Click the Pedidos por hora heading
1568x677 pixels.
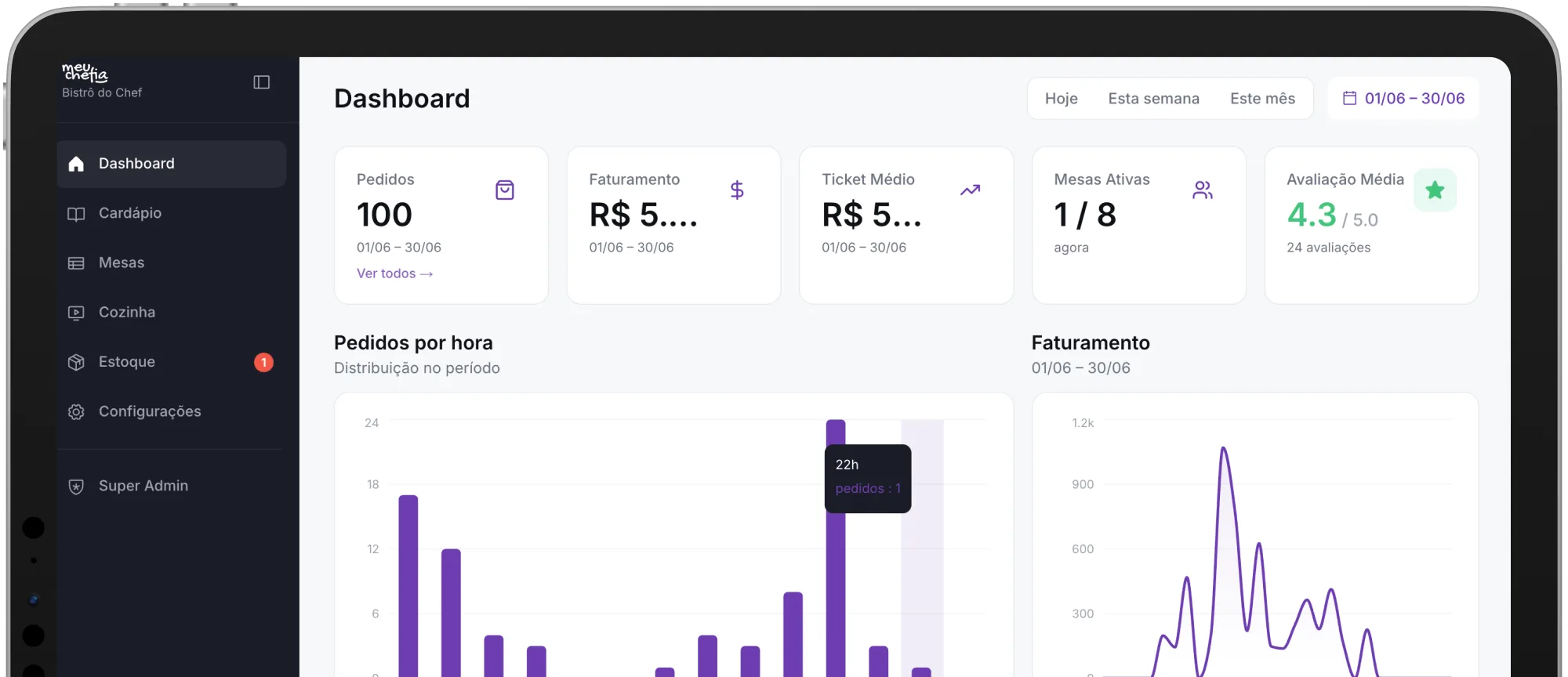pyautogui.click(x=413, y=342)
